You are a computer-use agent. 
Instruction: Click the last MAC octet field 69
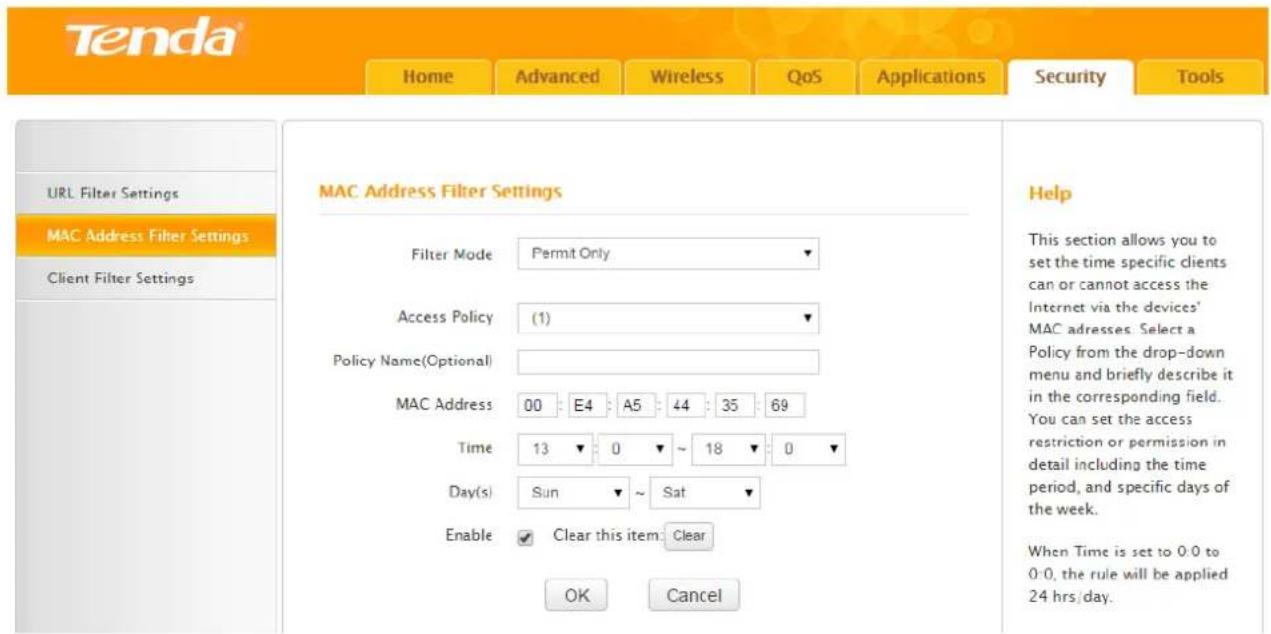pyautogui.click(x=783, y=406)
